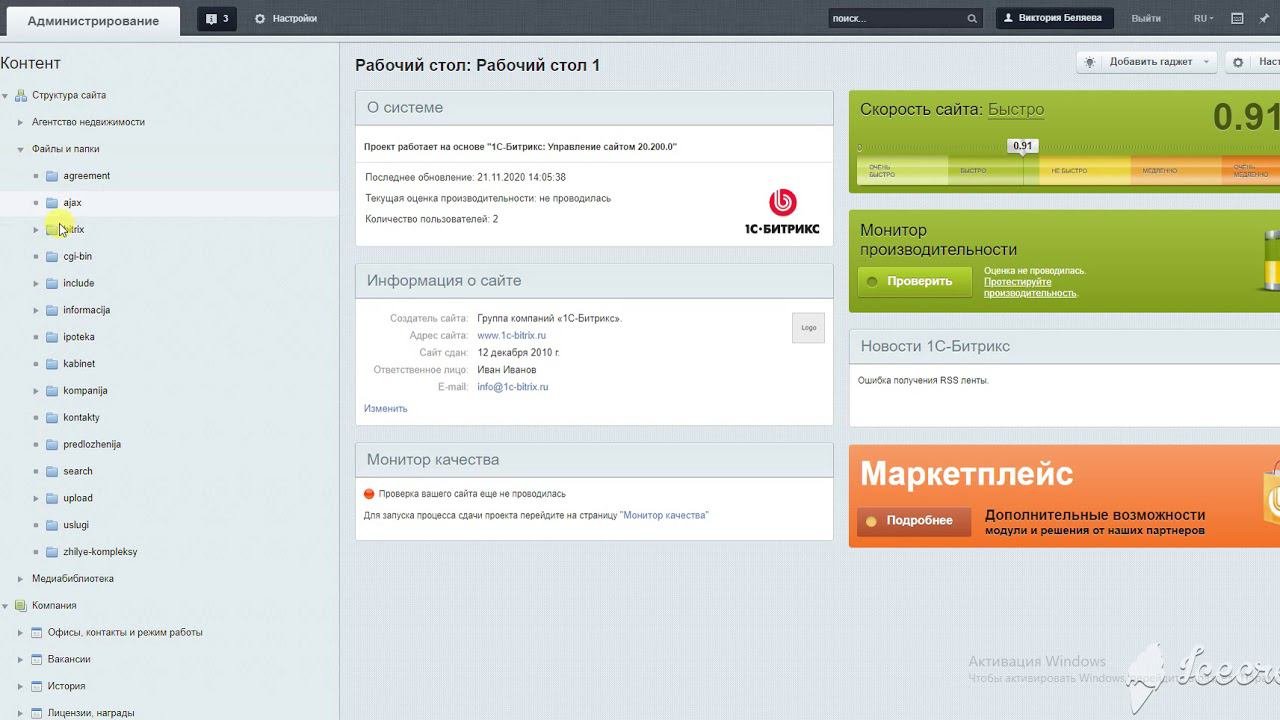Click the informacija folder name
1280x720 pixels.
(87, 310)
